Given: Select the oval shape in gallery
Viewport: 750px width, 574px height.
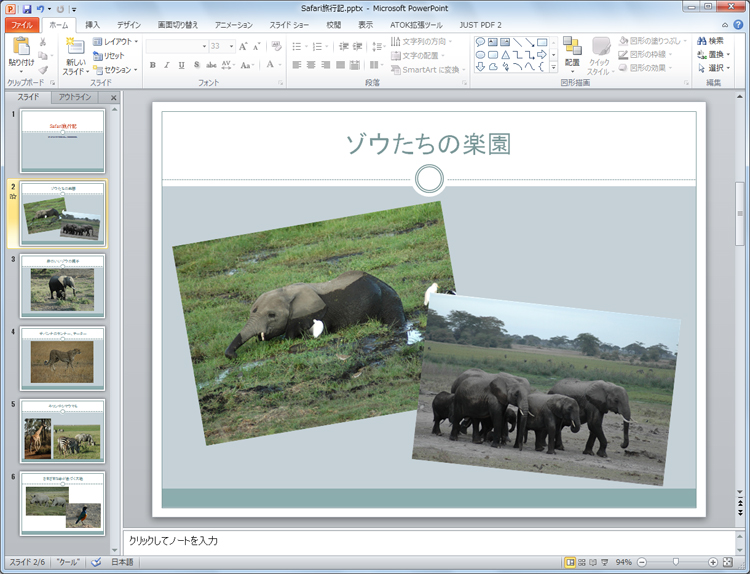Looking at the screenshot, I should pos(480,55).
